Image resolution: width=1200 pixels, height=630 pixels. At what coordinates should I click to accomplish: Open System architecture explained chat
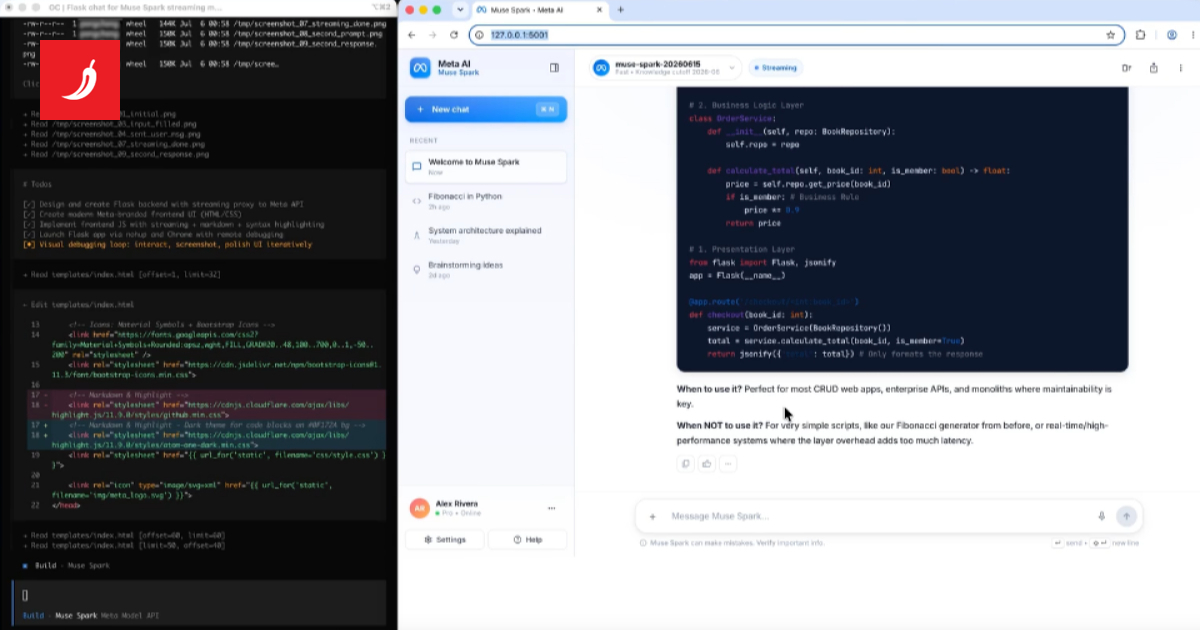(x=486, y=235)
